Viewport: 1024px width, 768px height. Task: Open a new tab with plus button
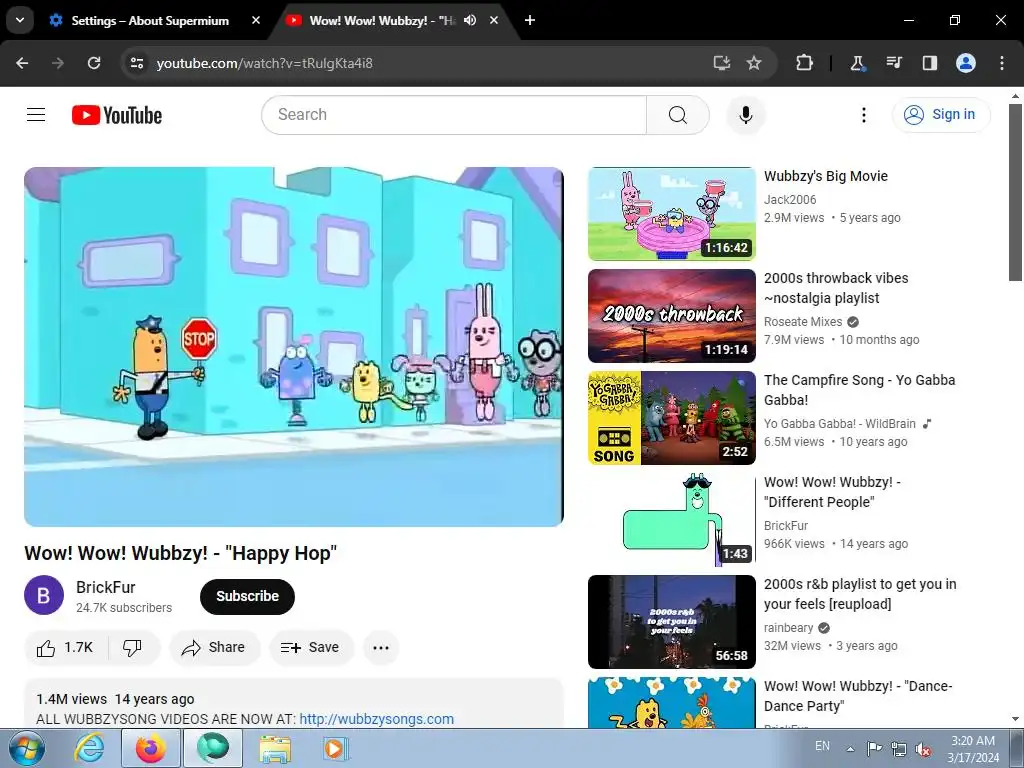530,20
